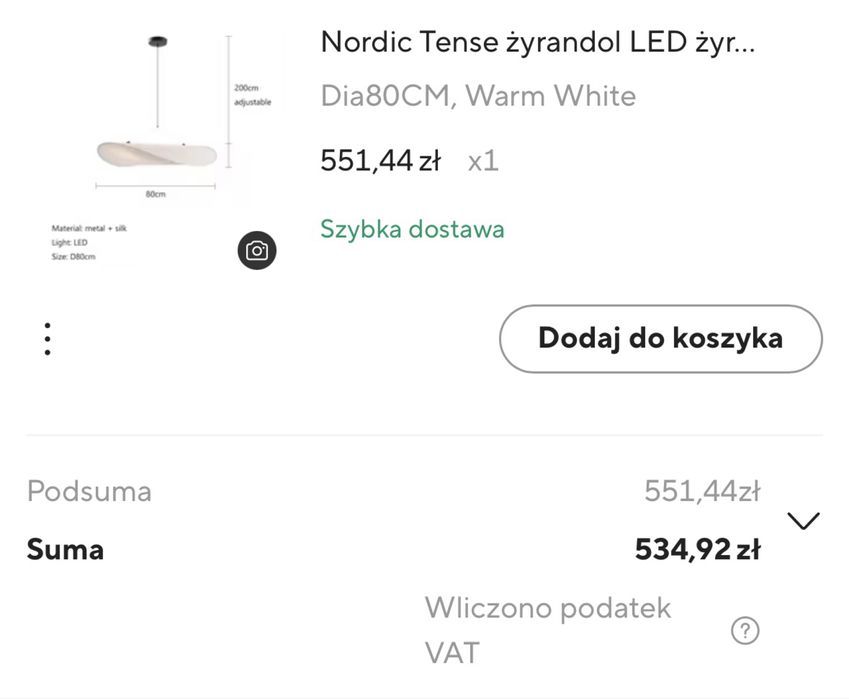Click the Suma total 534,92 zł
This screenshot has width=849, height=699.
697,549
